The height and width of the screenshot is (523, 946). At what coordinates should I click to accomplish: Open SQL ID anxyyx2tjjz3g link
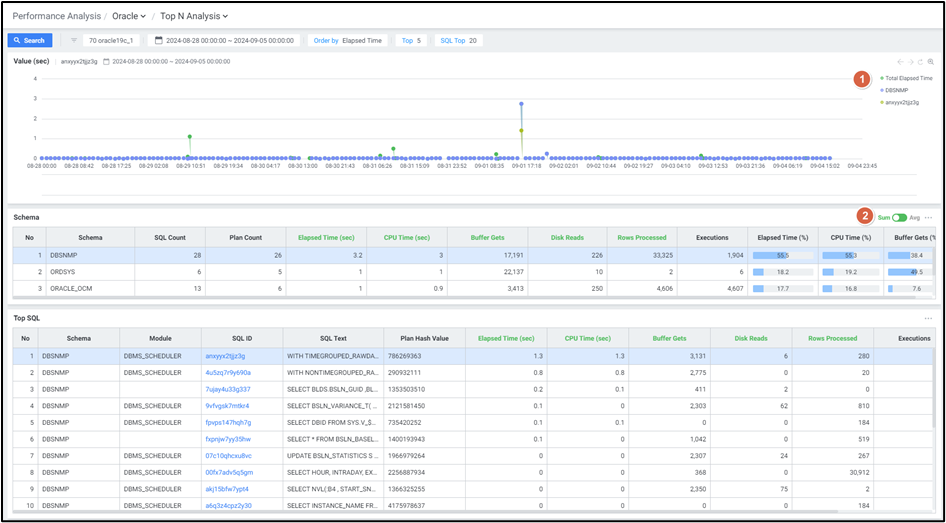pos(225,355)
